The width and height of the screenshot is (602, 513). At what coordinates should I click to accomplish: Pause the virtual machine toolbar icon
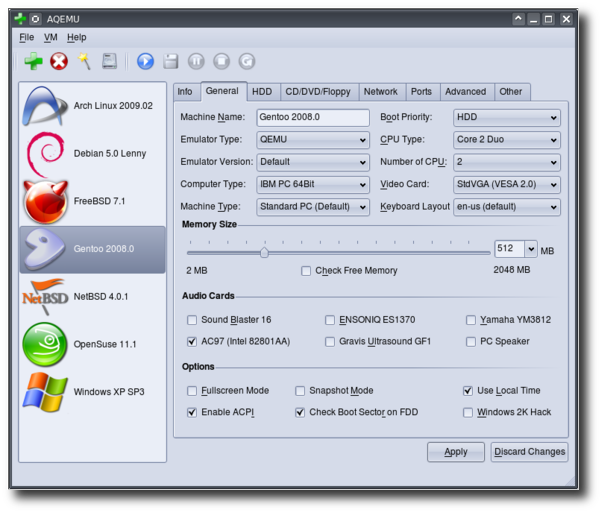tap(196, 61)
